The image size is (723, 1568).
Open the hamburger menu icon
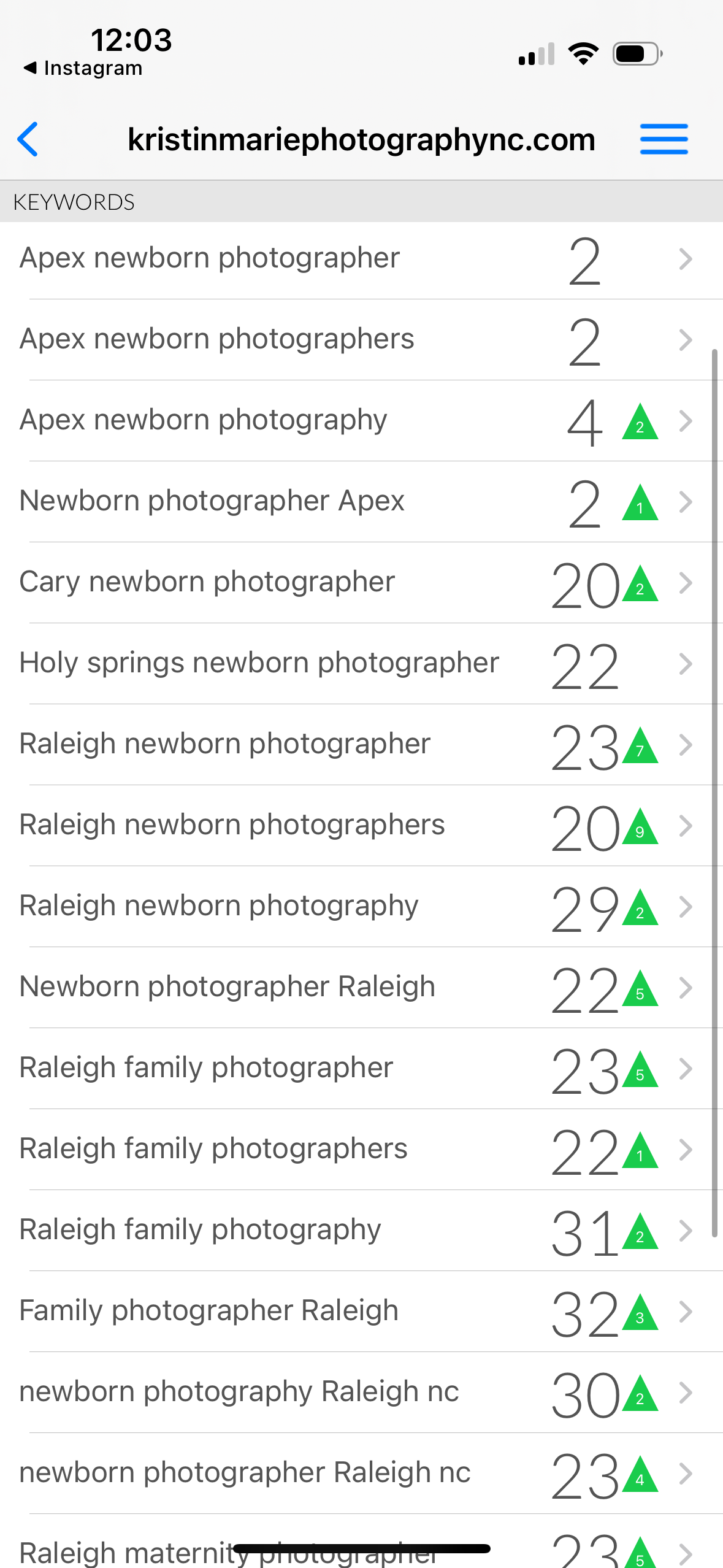click(x=664, y=139)
